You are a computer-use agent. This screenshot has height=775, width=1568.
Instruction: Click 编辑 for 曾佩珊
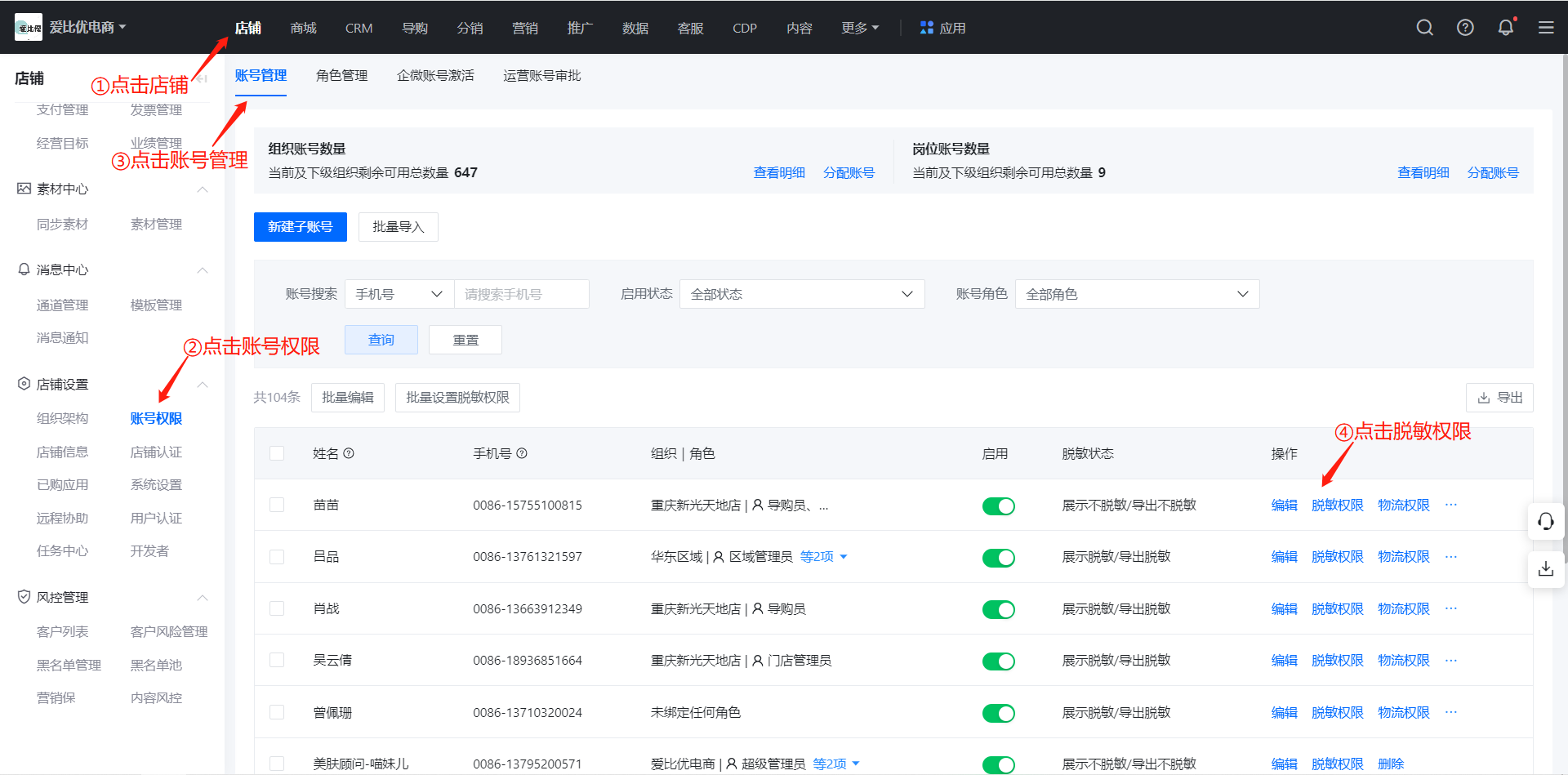tap(1284, 712)
